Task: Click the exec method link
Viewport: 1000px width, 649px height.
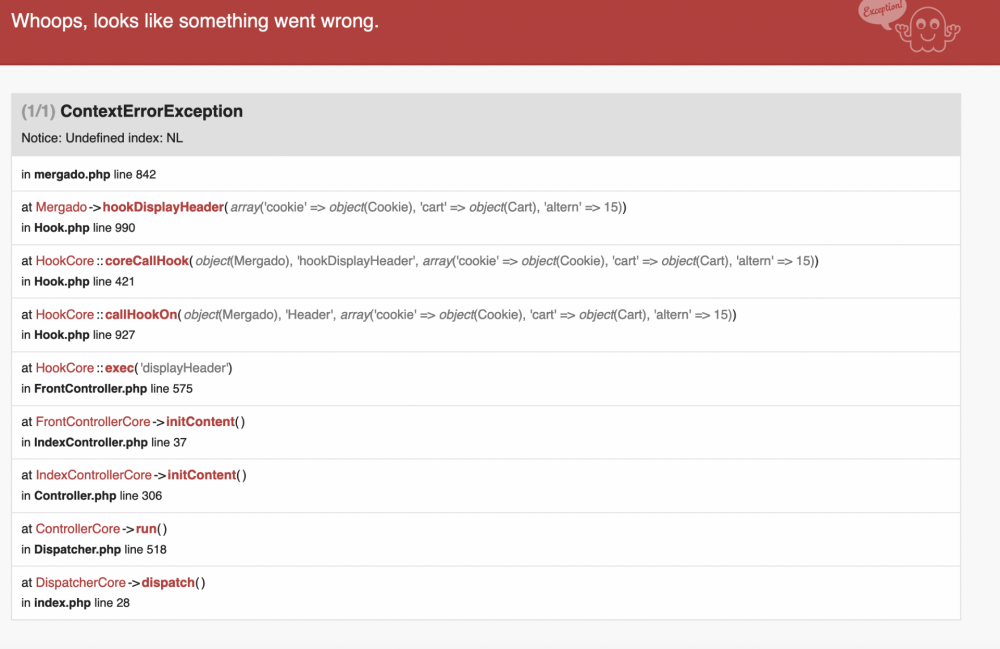Action: [120, 368]
